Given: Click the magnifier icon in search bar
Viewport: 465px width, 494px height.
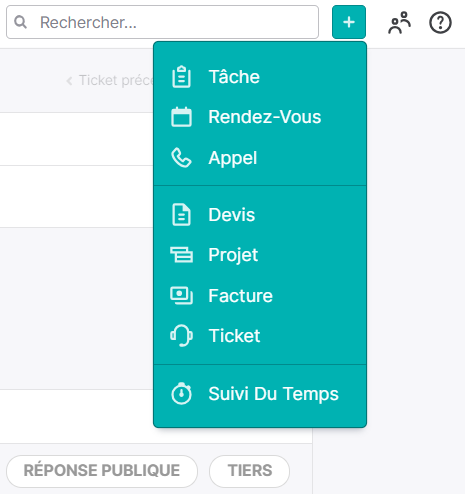Looking at the screenshot, I should pyautogui.click(x=20, y=22).
